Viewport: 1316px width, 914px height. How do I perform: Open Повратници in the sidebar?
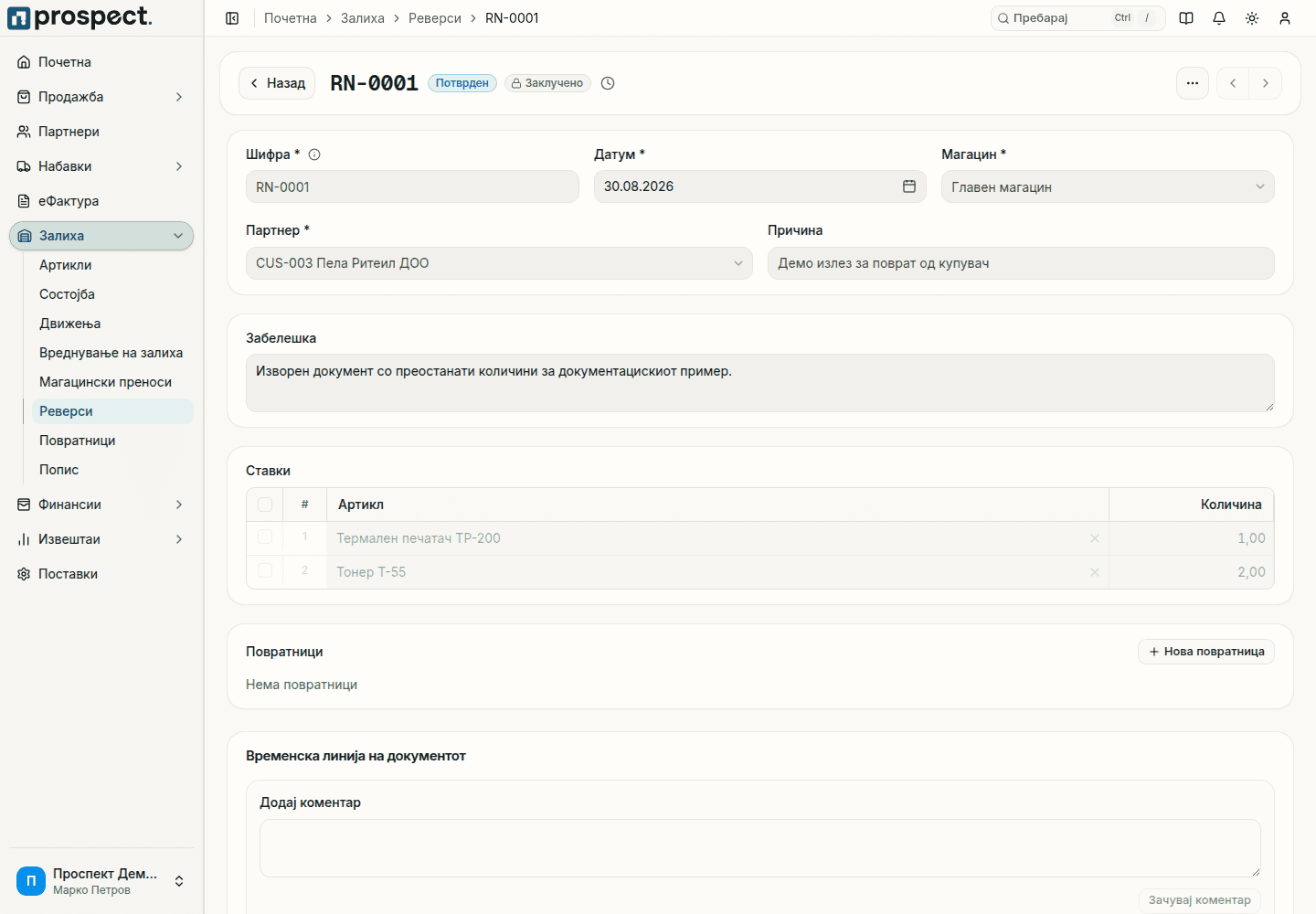coord(112,441)
